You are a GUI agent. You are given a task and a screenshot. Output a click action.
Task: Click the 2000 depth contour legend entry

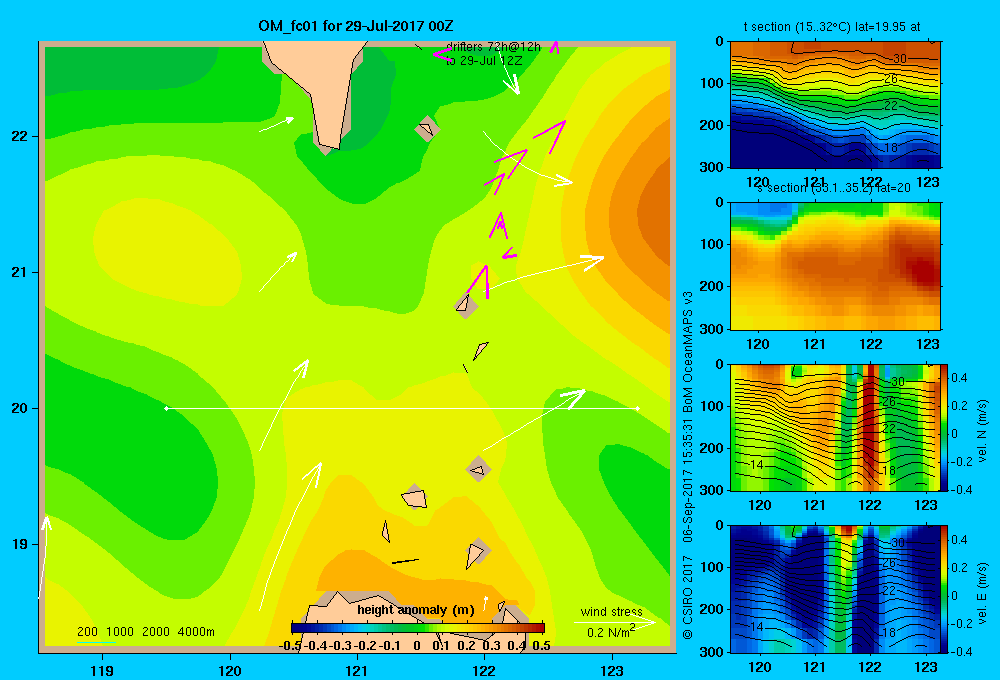click(156, 632)
